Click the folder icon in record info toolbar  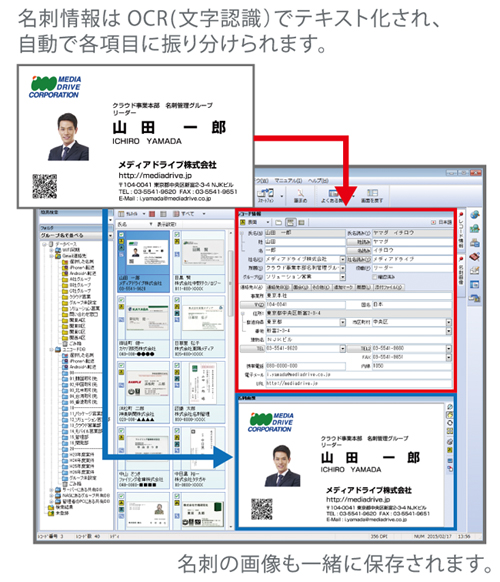point(279,222)
